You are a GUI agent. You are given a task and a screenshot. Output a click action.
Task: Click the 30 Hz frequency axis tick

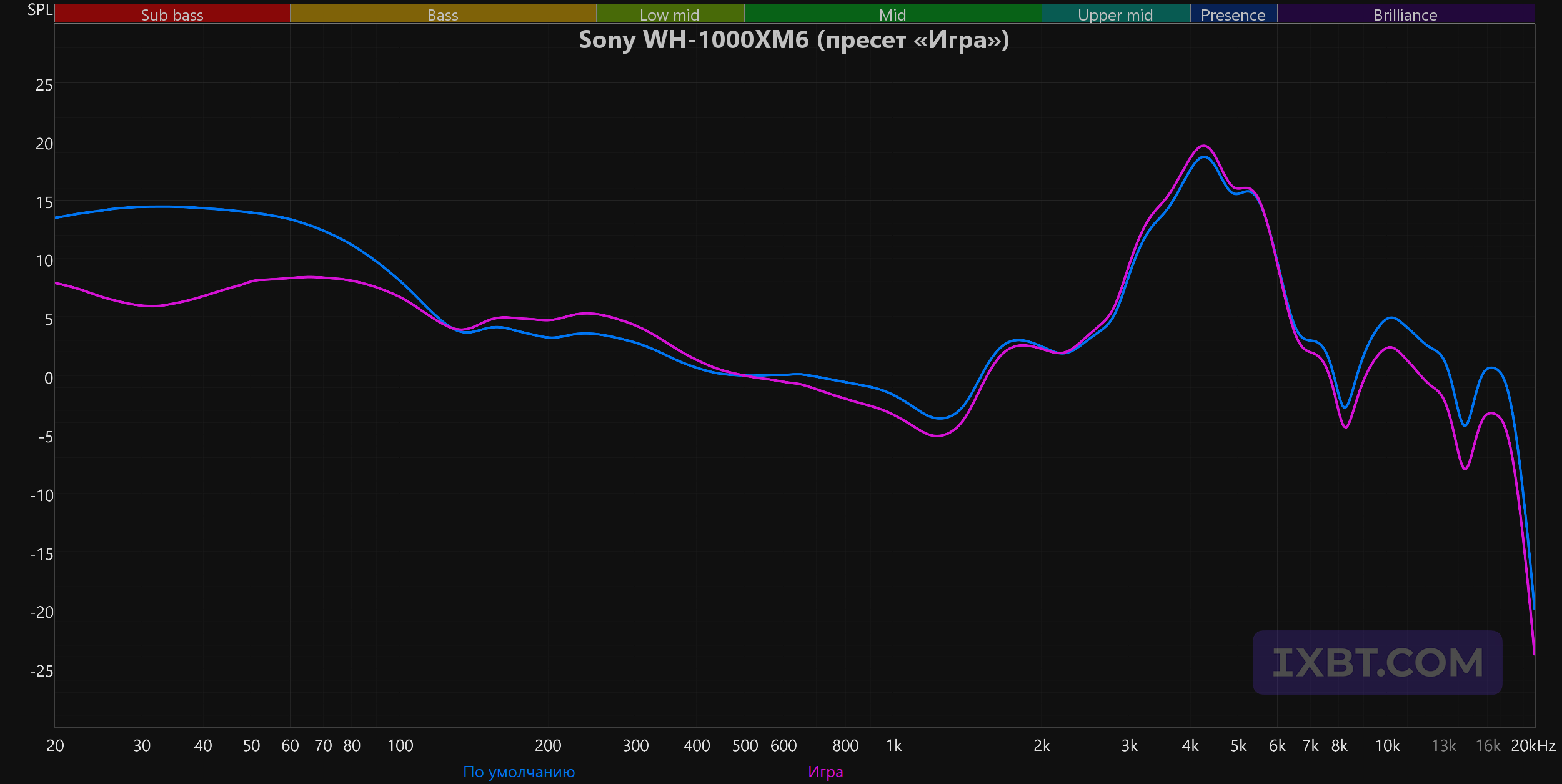coord(142,746)
